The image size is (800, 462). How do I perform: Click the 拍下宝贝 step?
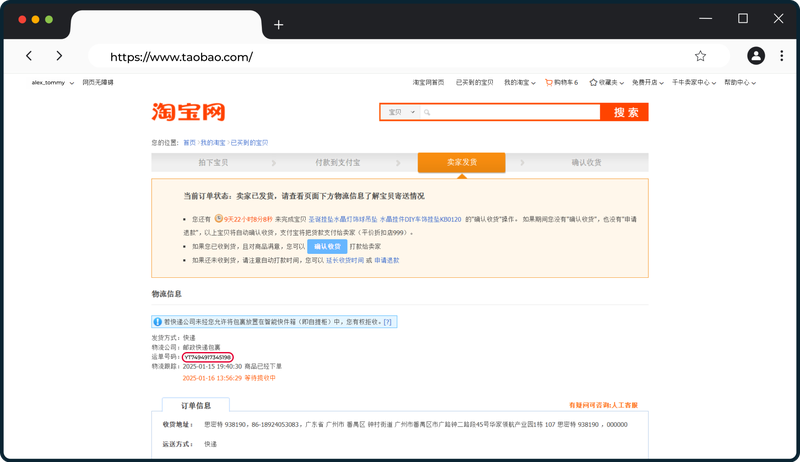[x=213, y=163]
